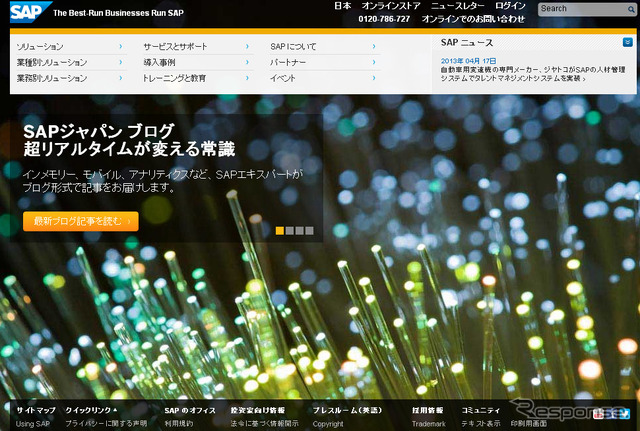Expand the サービスとサポート chevron
The image size is (640, 431).
(x=247, y=47)
